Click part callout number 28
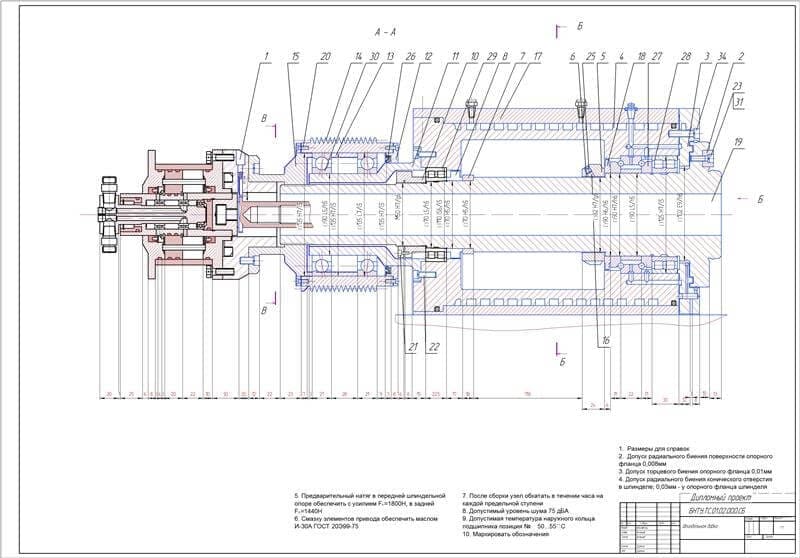Image resolution: width=800 pixels, height=558 pixels. (x=686, y=57)
